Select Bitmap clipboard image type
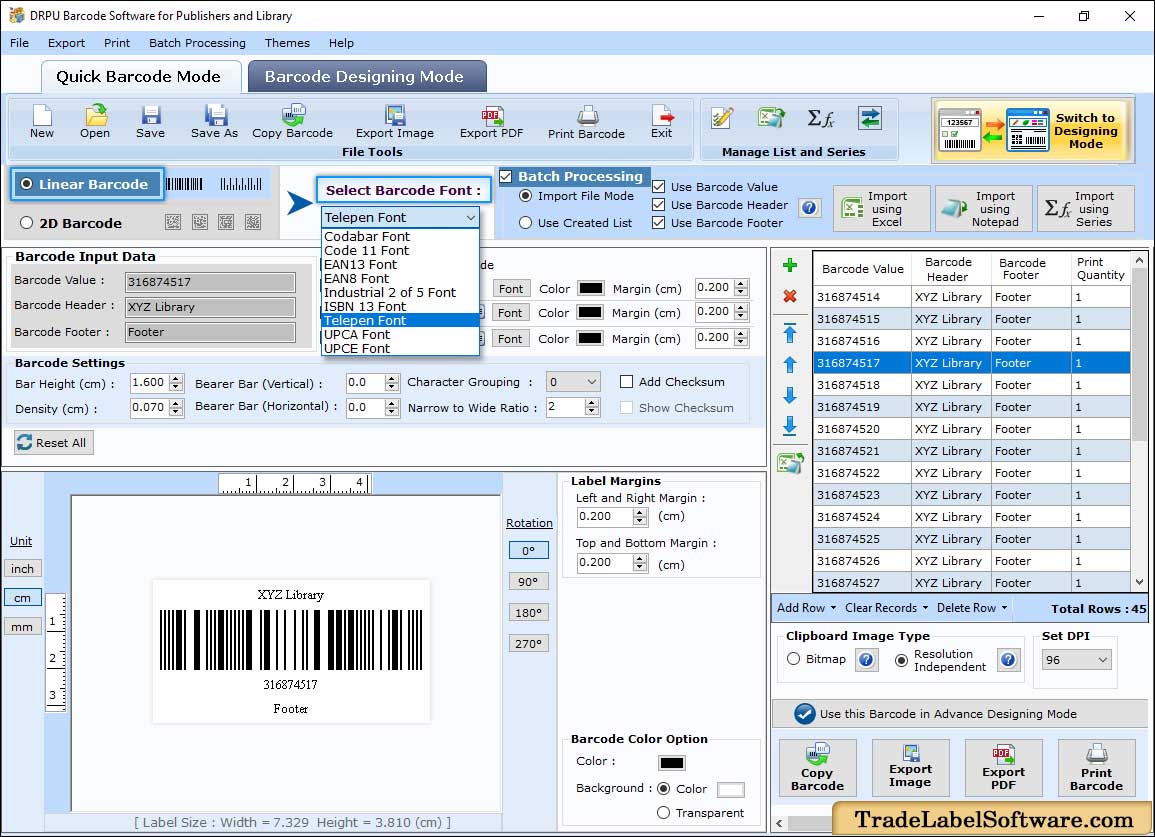 pos(793,659)
